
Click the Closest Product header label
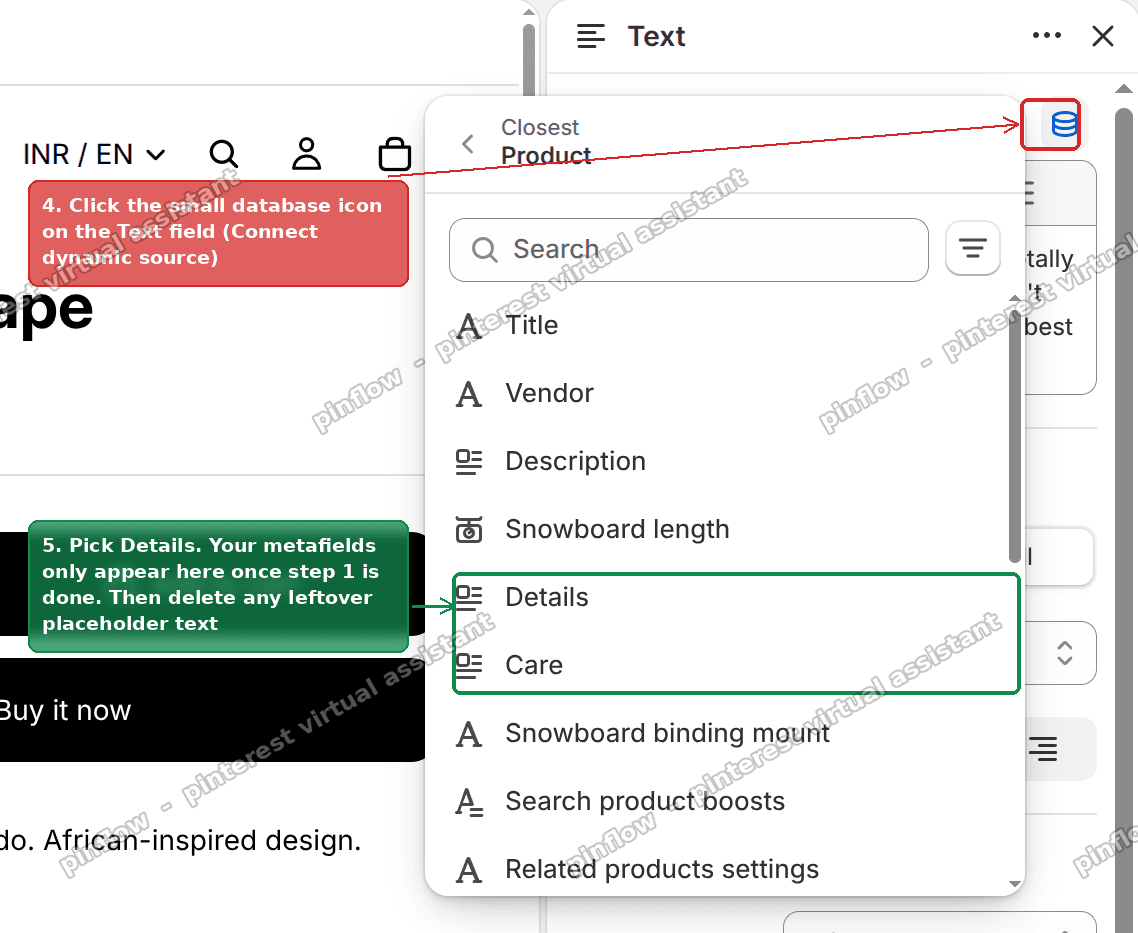546,142
